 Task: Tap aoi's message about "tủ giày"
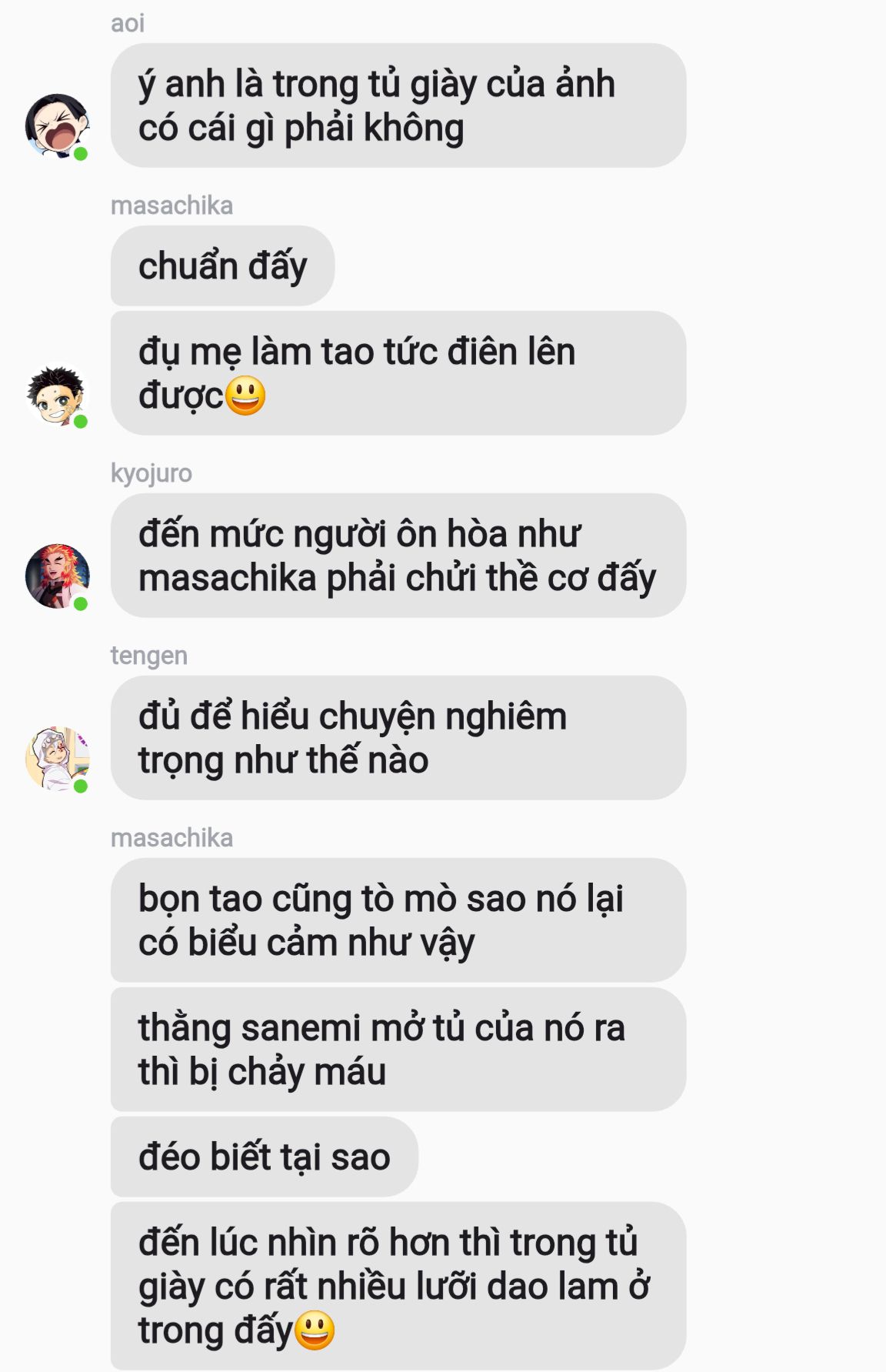[398, 105]
